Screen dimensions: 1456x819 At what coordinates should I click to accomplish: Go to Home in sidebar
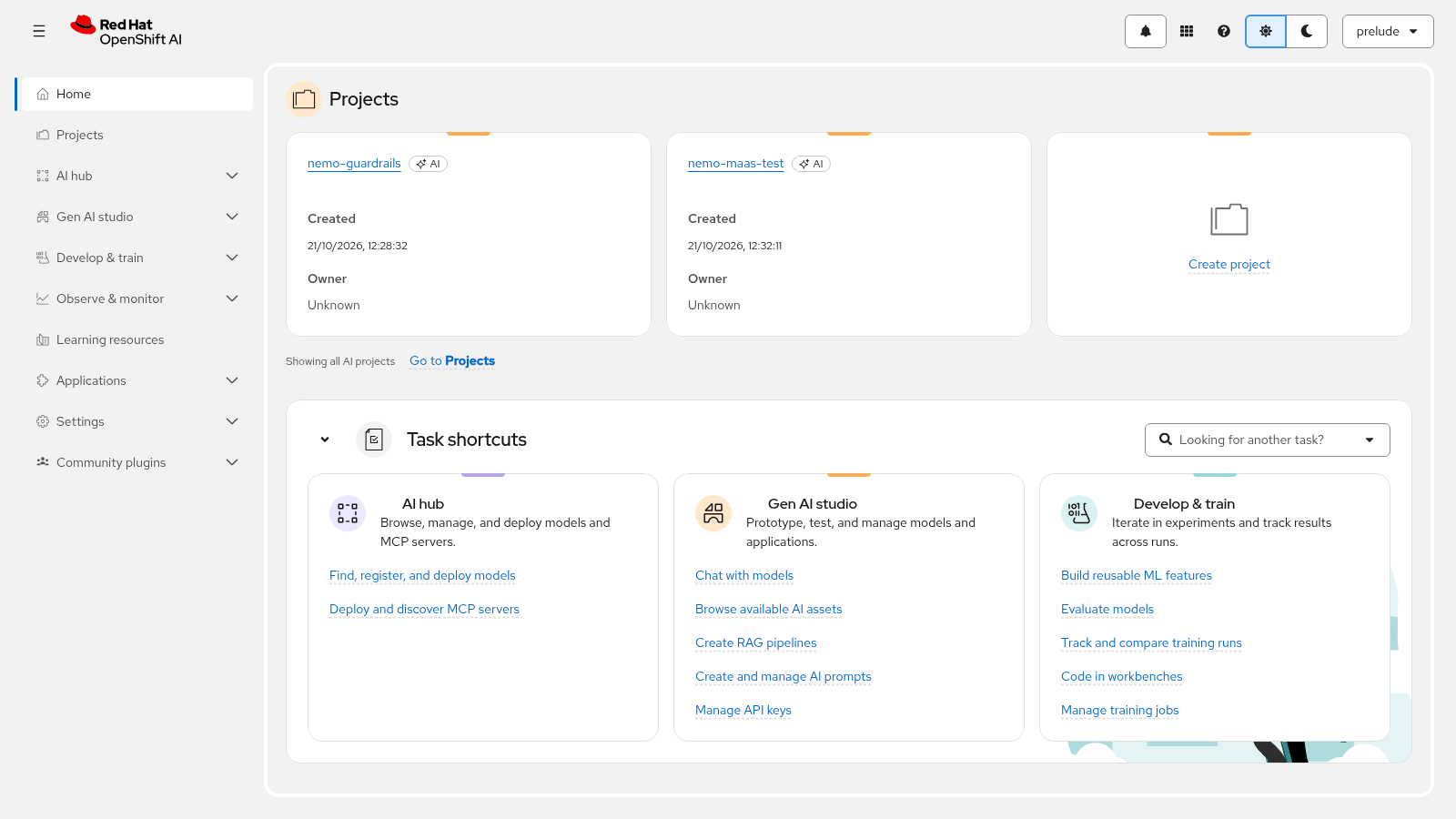tap(135, 94)
